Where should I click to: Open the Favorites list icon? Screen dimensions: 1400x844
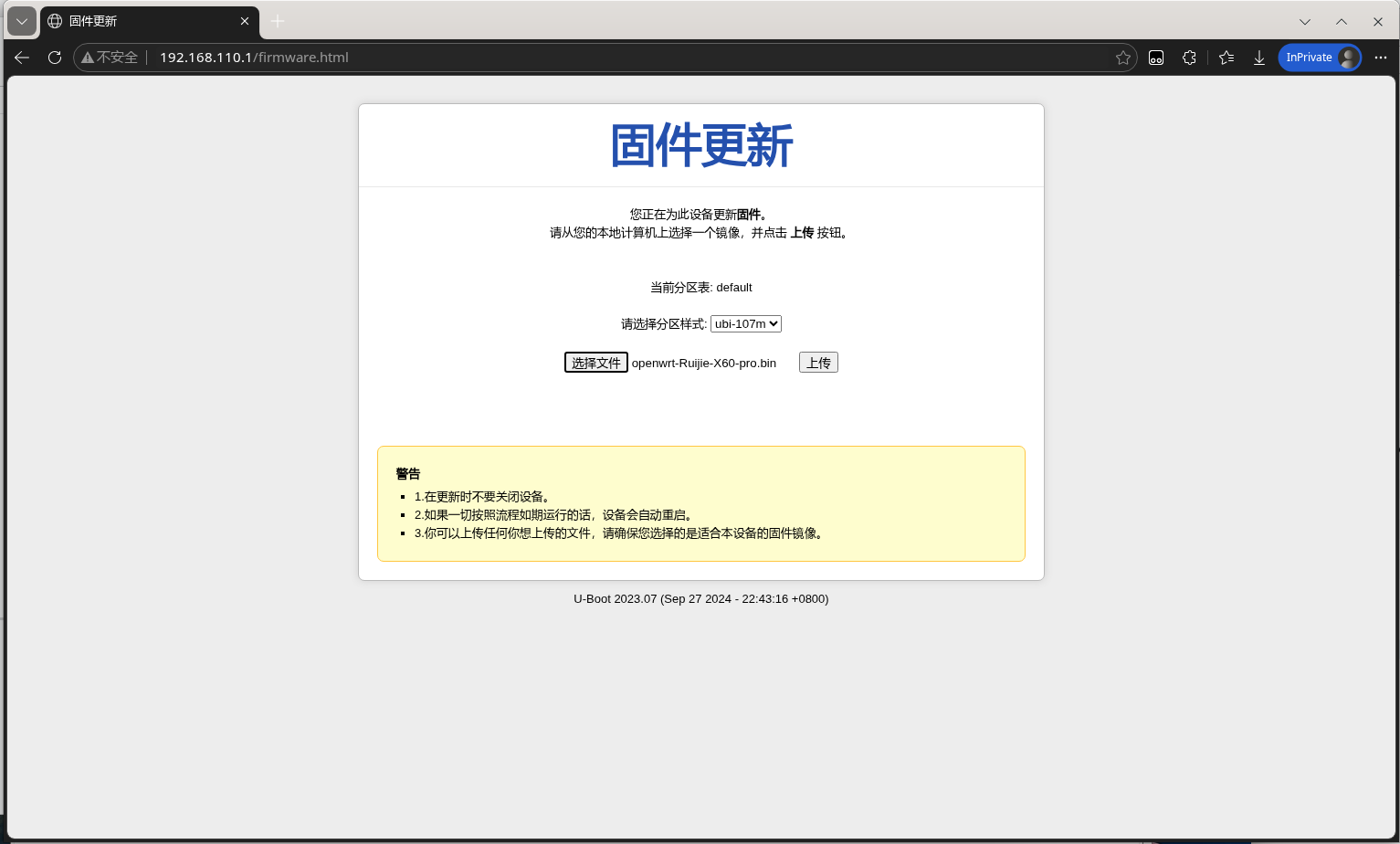pyautogui.click(x=1226, y=58)
